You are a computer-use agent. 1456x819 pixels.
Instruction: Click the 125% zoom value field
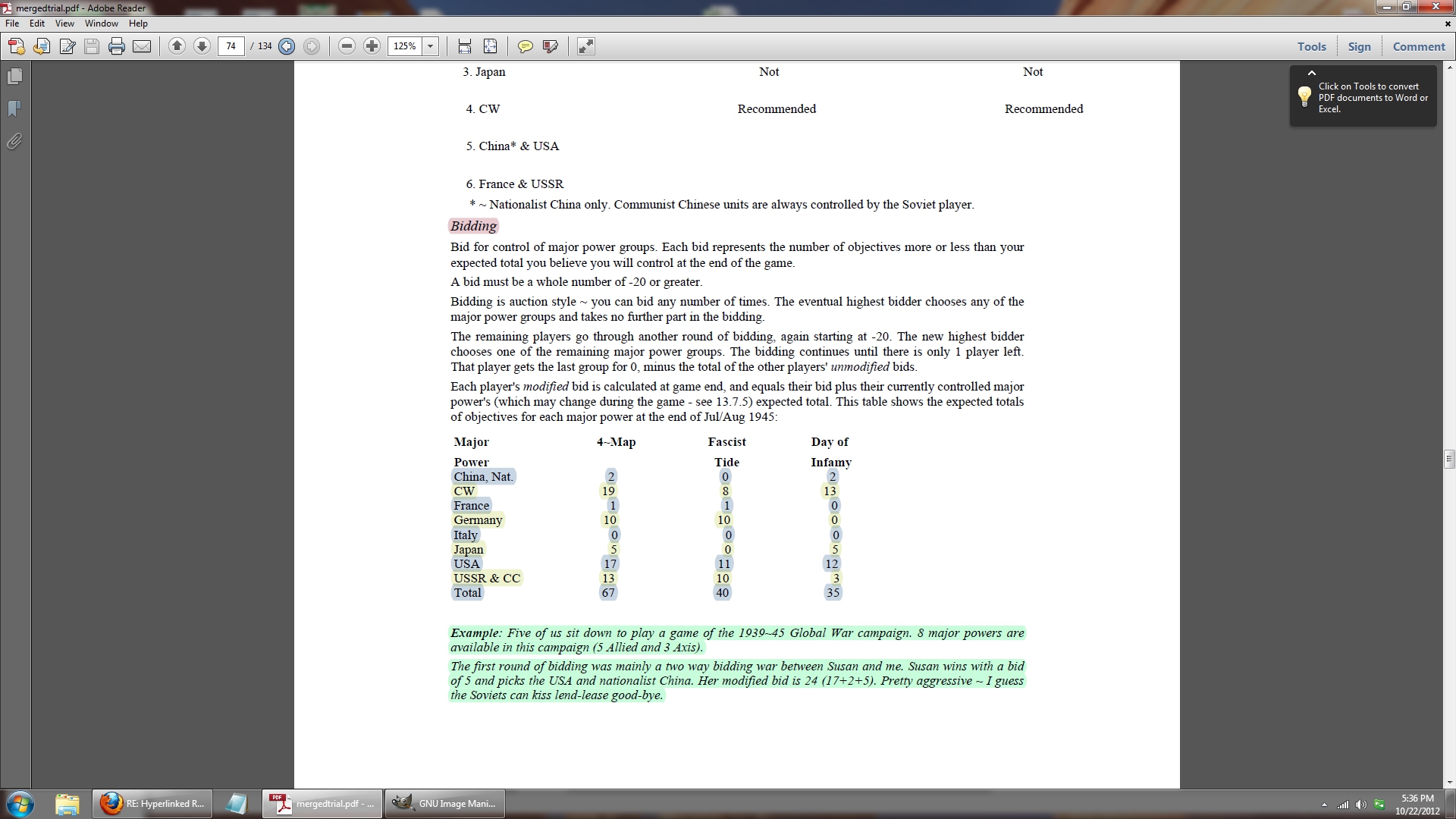405,46
